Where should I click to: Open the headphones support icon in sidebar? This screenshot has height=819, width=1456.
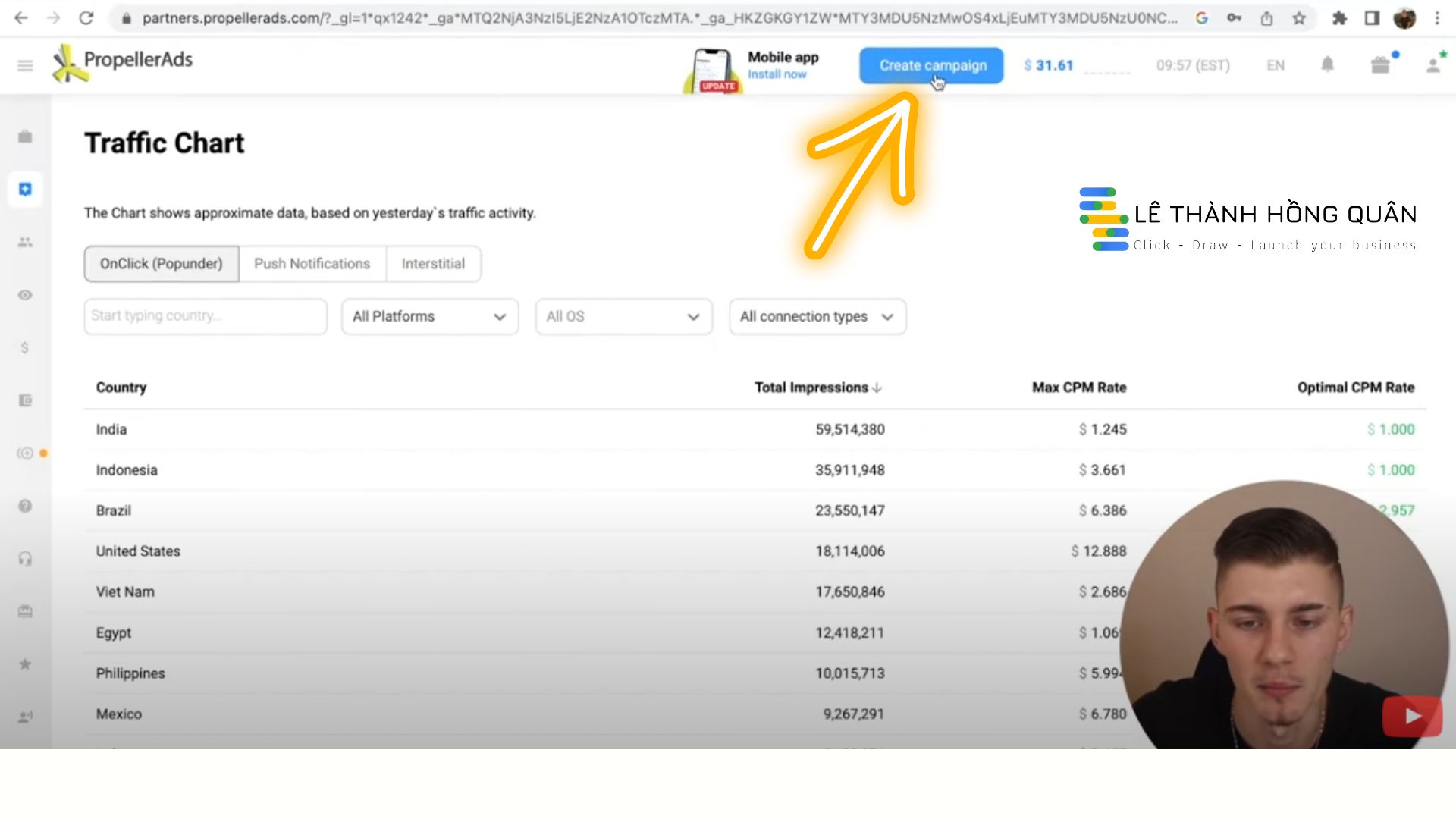pos(25,559)
